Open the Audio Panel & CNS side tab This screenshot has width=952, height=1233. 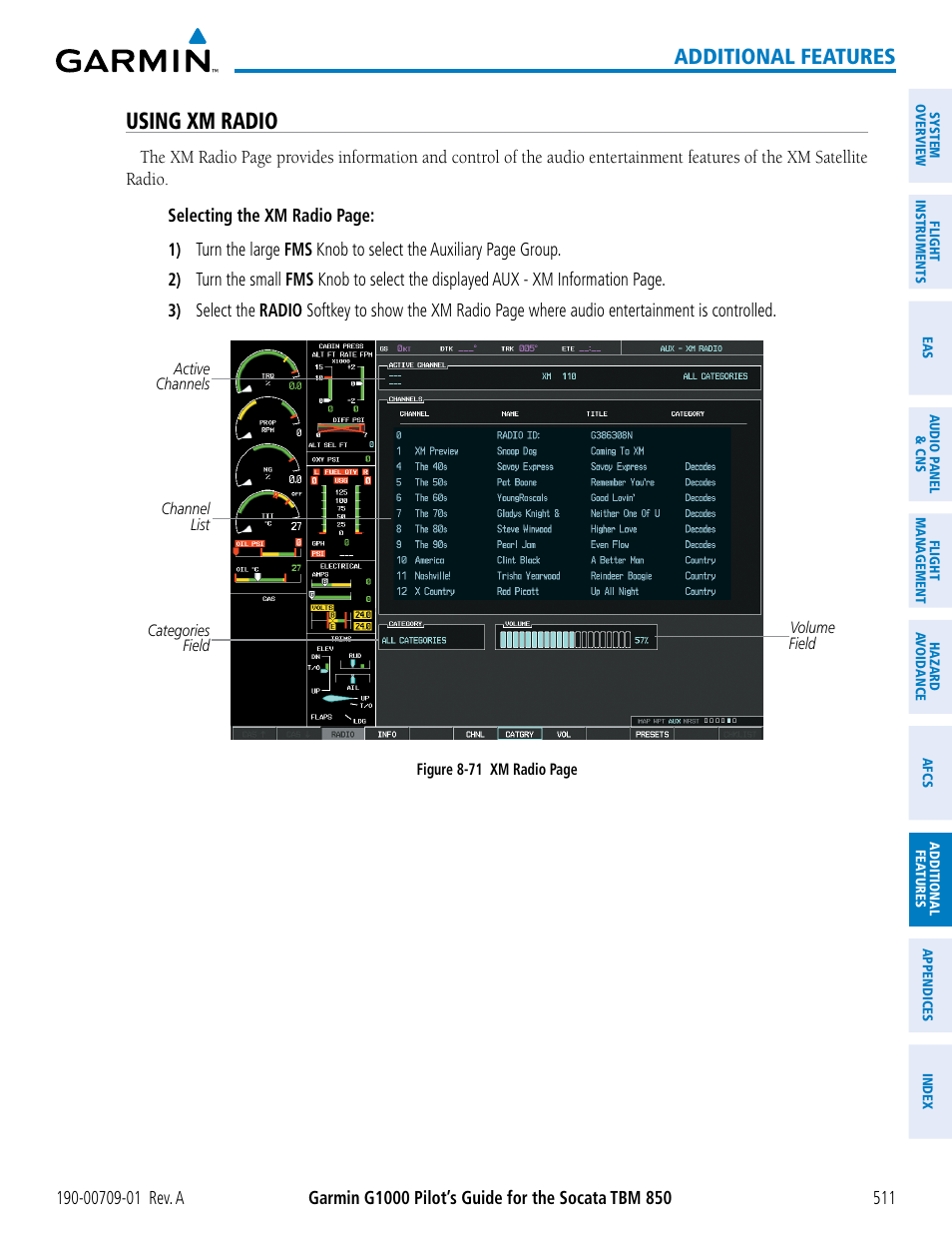(930, 454)
